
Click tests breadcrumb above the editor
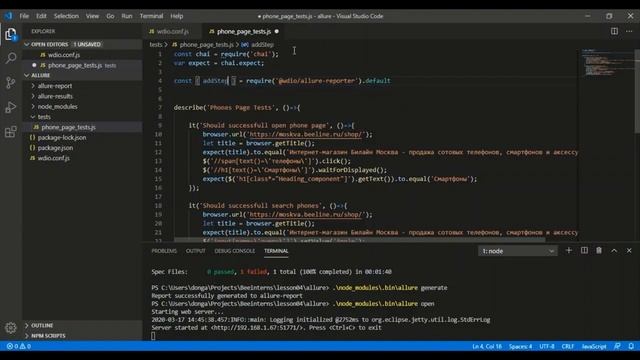156,44
